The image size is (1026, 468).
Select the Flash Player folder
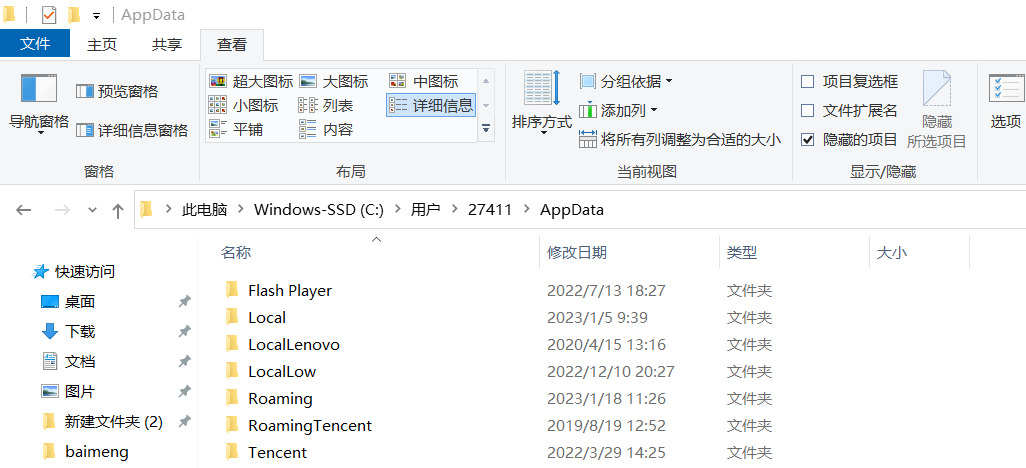point(278,291)
